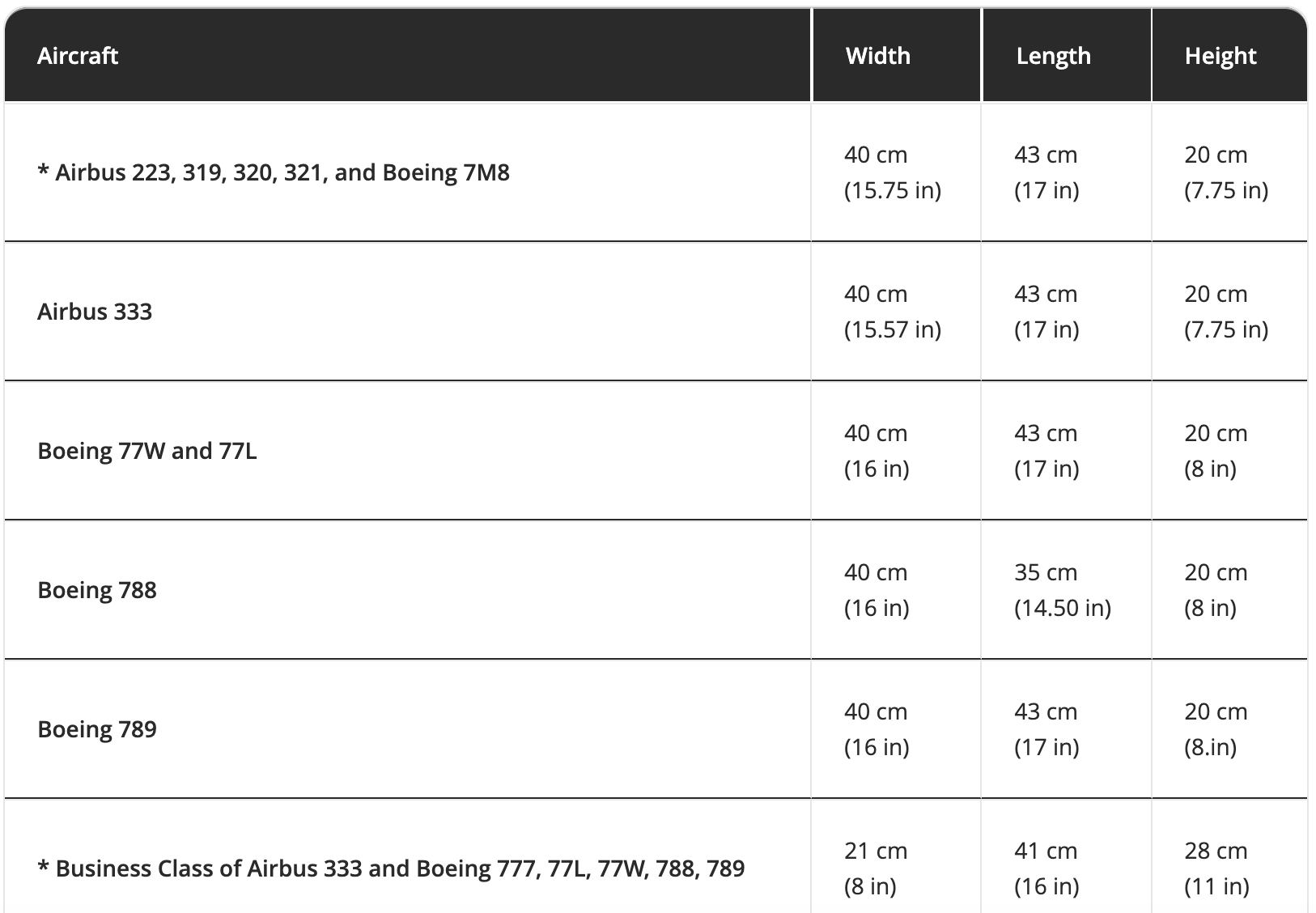Screen dimensions: 1316x913
Task: Click the Boeing 77W and 77L row
Action: (147, 451)
